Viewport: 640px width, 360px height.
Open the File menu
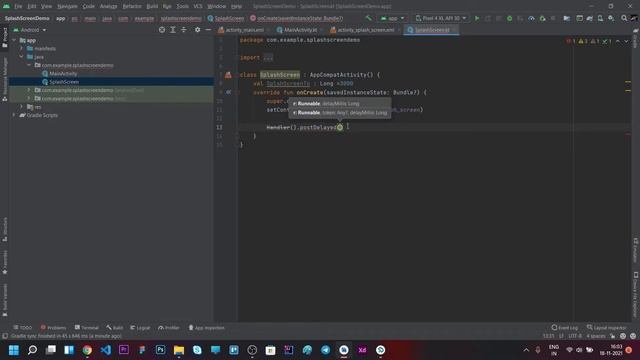click(x=18, y=6)
